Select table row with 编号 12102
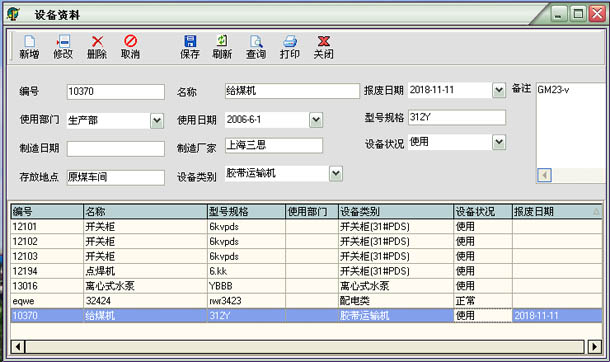Image resolution: width=610 pixels, height=362 pixels. click(x=307, y=241)
